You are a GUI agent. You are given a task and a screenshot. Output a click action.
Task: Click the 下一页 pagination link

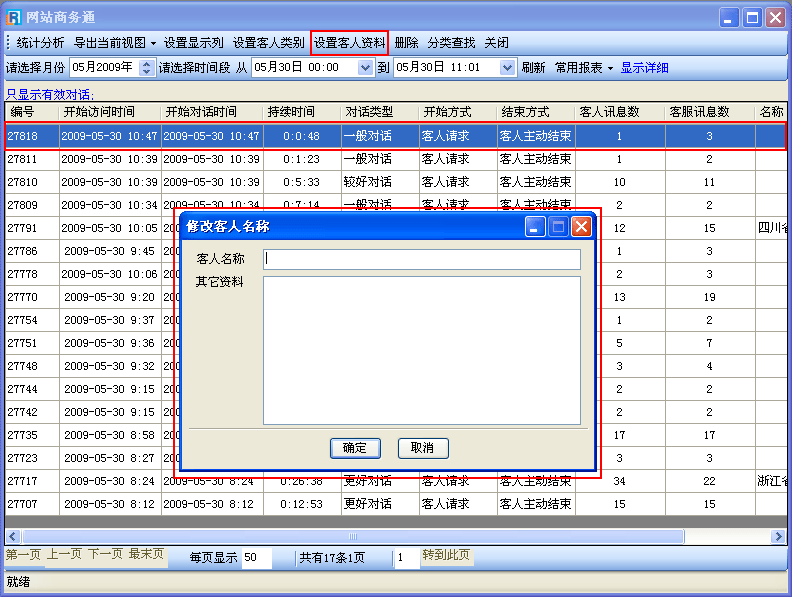pyautogui.click(x=105, y=554)
